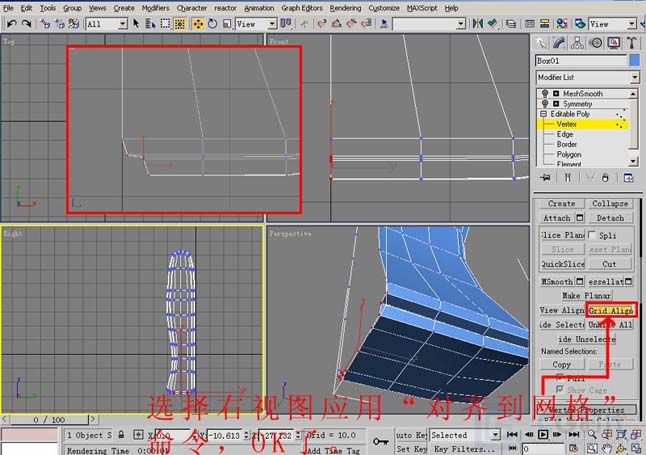Open the Tools menu
The height and width of the screenshot is (455, 646).
coord(48,8)
